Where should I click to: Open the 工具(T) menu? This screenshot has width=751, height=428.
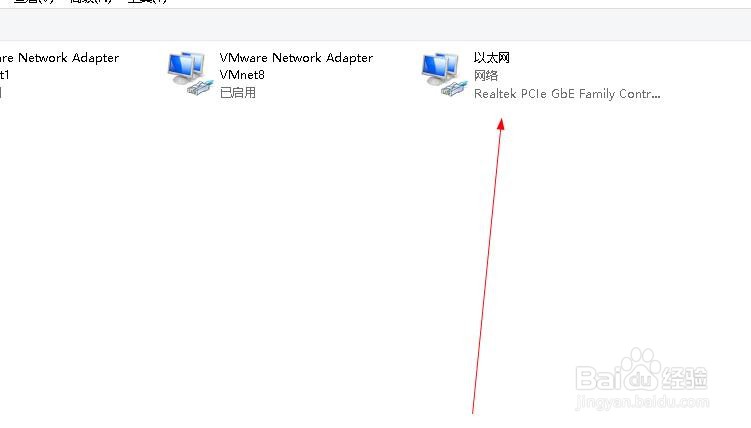(x=147, y=1)
